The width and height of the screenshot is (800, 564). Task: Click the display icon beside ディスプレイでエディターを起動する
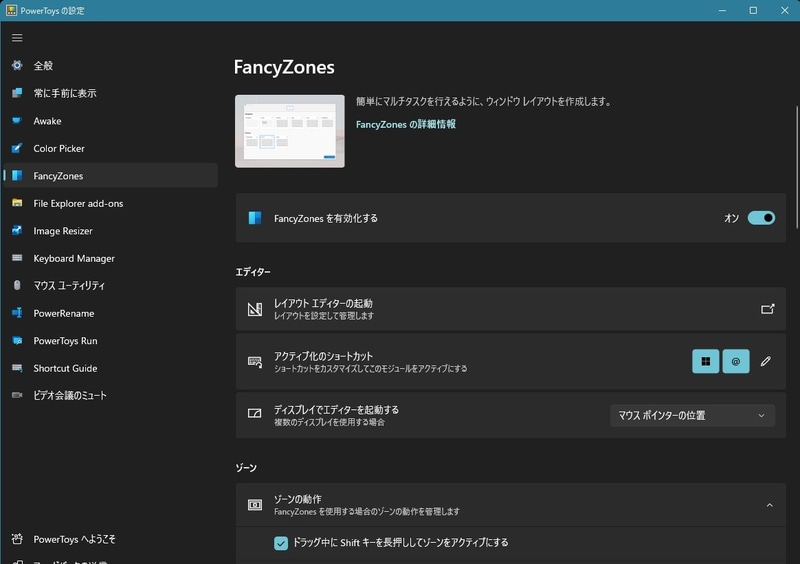pyautogui.click(x=255, y=413)
